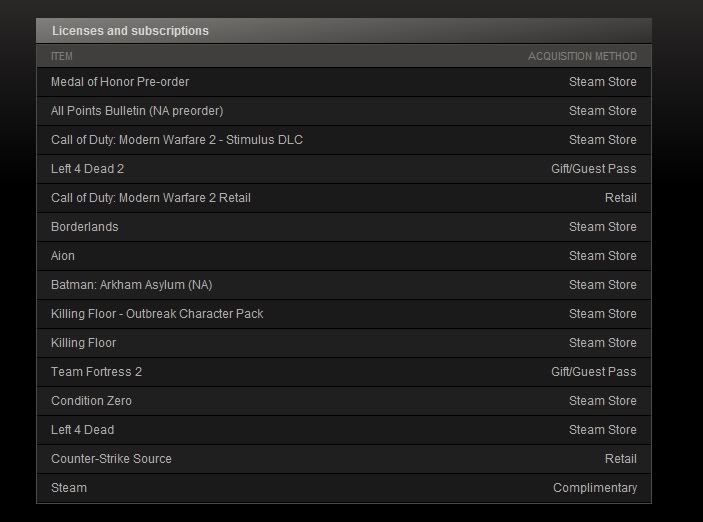Click Steam Store in Condition Zero row
703x522 pixels.
pos(603,401)
